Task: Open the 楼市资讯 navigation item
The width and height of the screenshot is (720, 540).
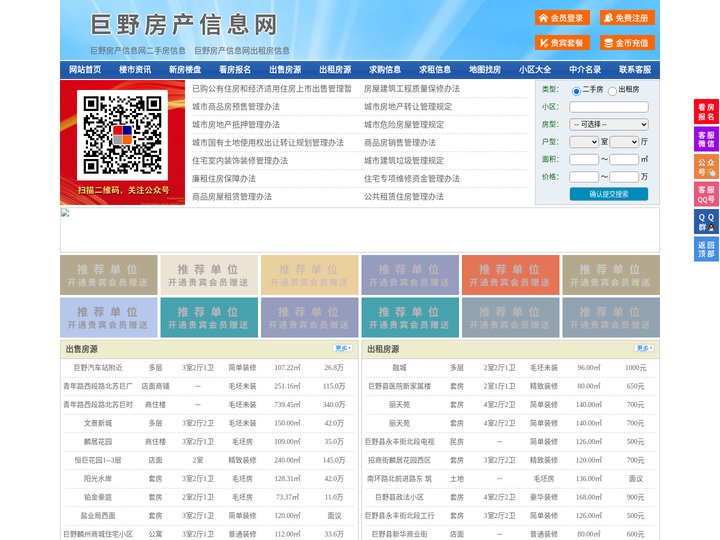Action: click(x=135, y=70)
